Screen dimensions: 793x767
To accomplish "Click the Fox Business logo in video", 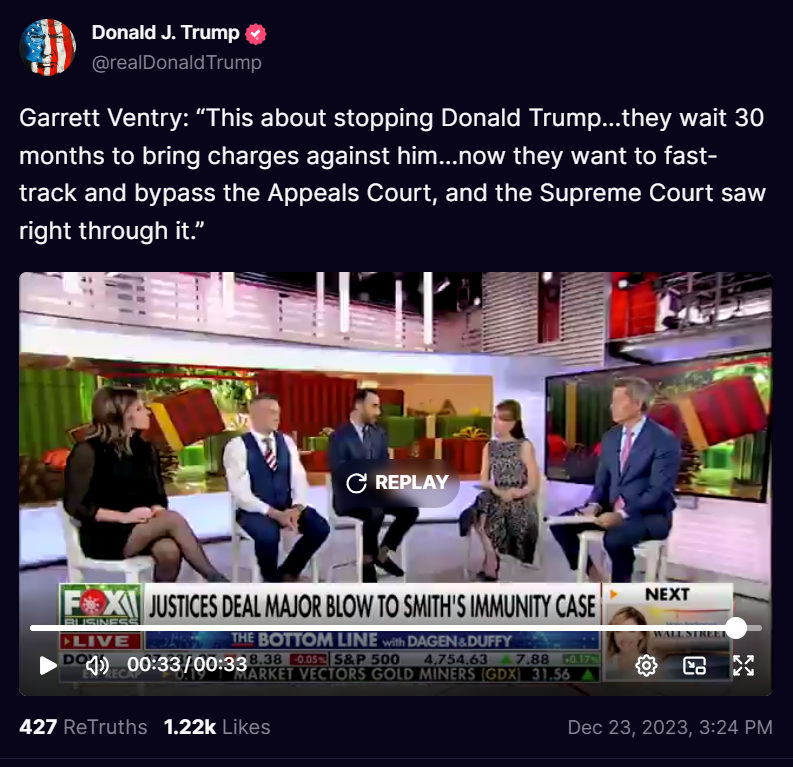I will (x=101, y=604).
